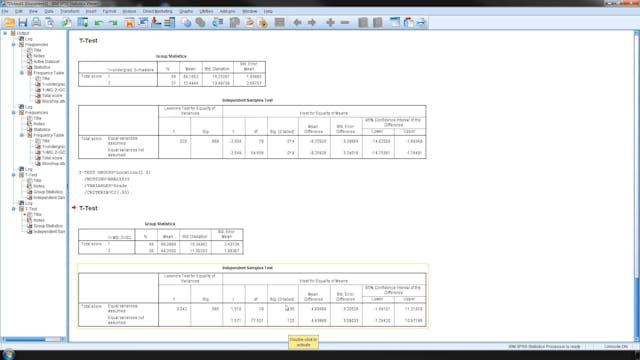Image resolution: width=640 pixels, height=360 pixels.
Task: Click the Demote right arrow icon
Action: (x=312, y=22)
